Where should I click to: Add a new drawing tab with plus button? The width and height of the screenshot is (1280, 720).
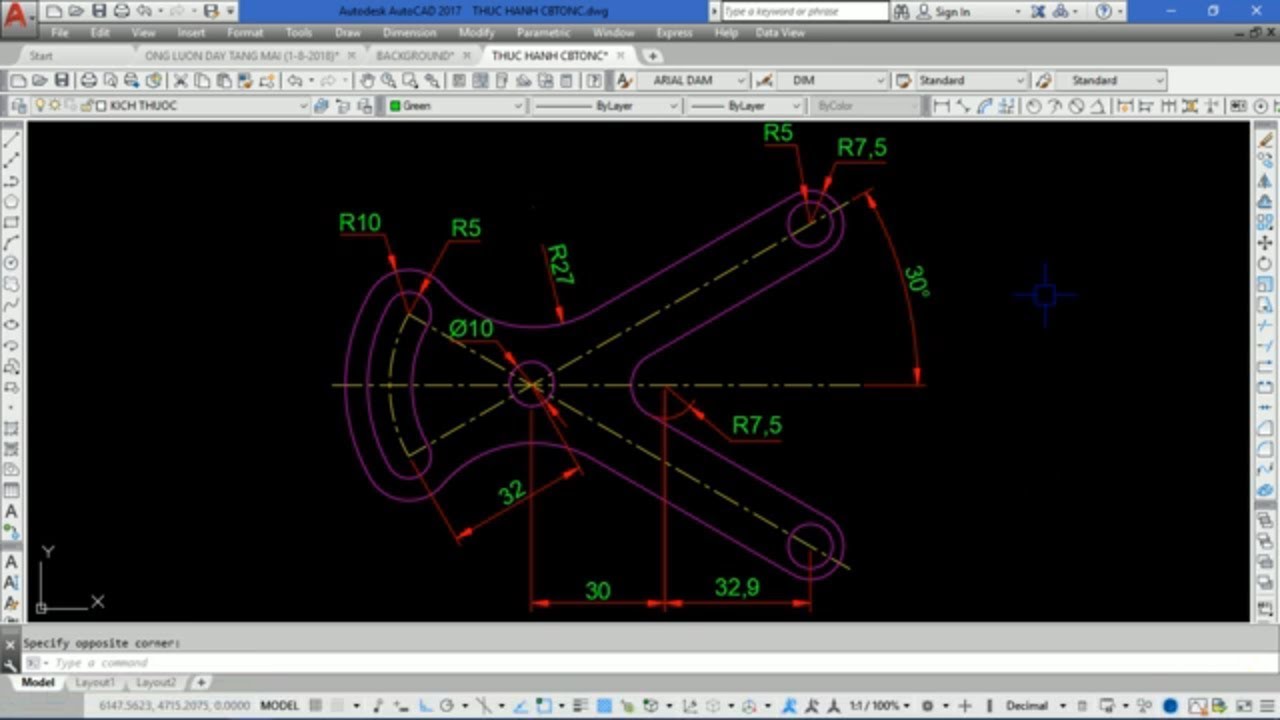(x=652, y=55)
